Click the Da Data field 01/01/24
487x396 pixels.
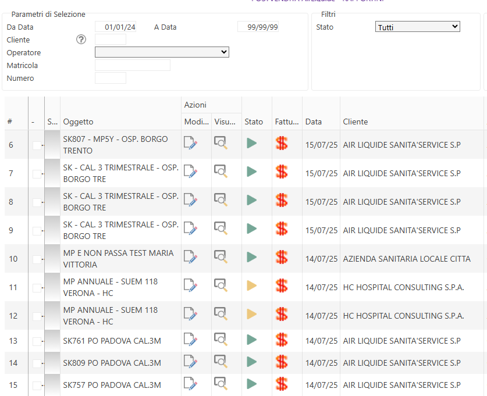(116, 27)
